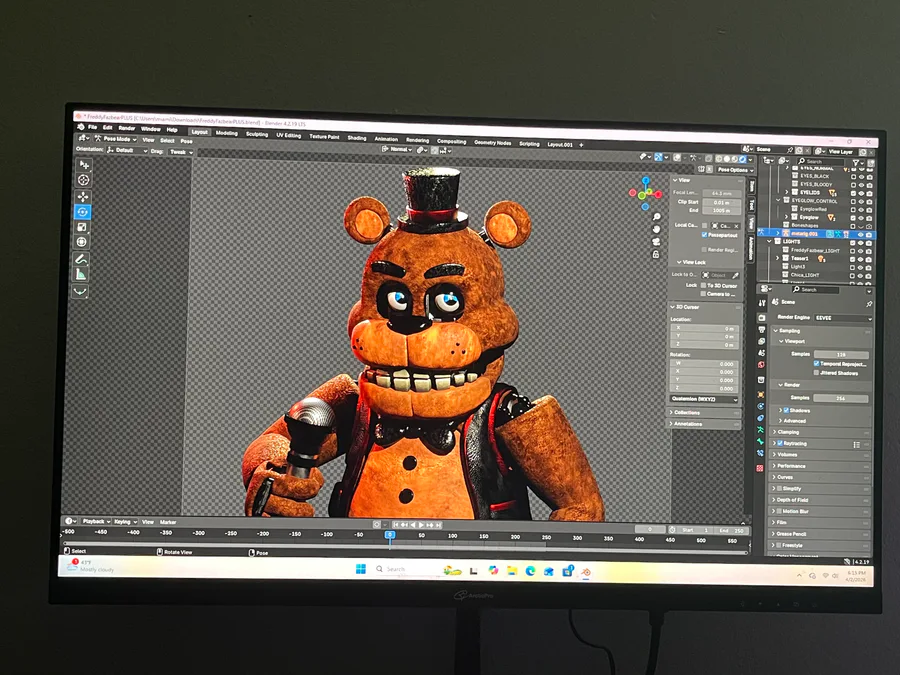The width and height of the screenshot is (900, 675).
Task: Open the Render Engine EEVEE dropdown
Action: tap(843, 318)
